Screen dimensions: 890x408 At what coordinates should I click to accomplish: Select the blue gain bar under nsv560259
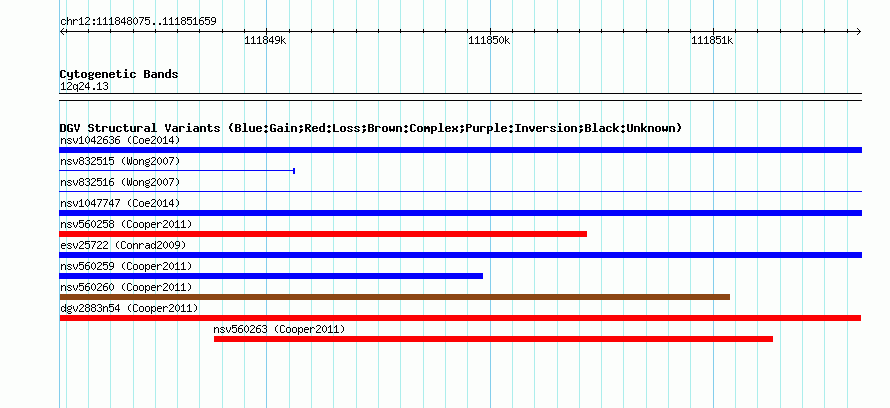271,276
